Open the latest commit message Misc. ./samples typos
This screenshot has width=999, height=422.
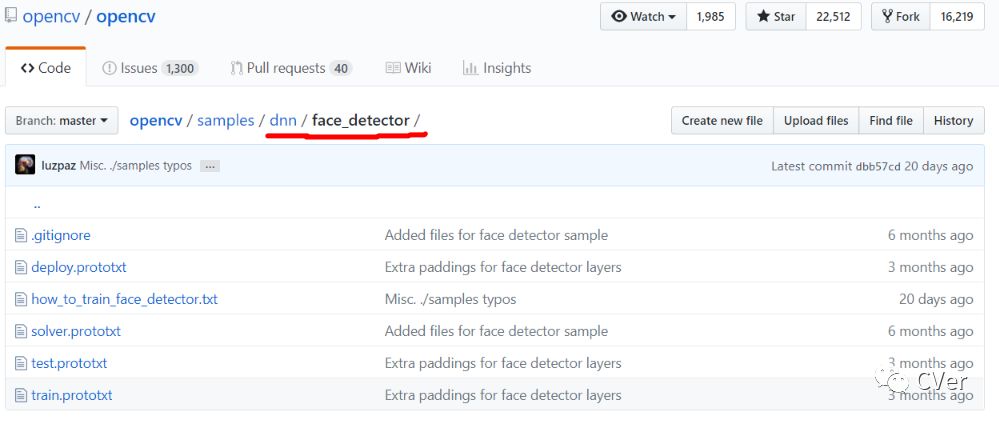tap(136, 166)
